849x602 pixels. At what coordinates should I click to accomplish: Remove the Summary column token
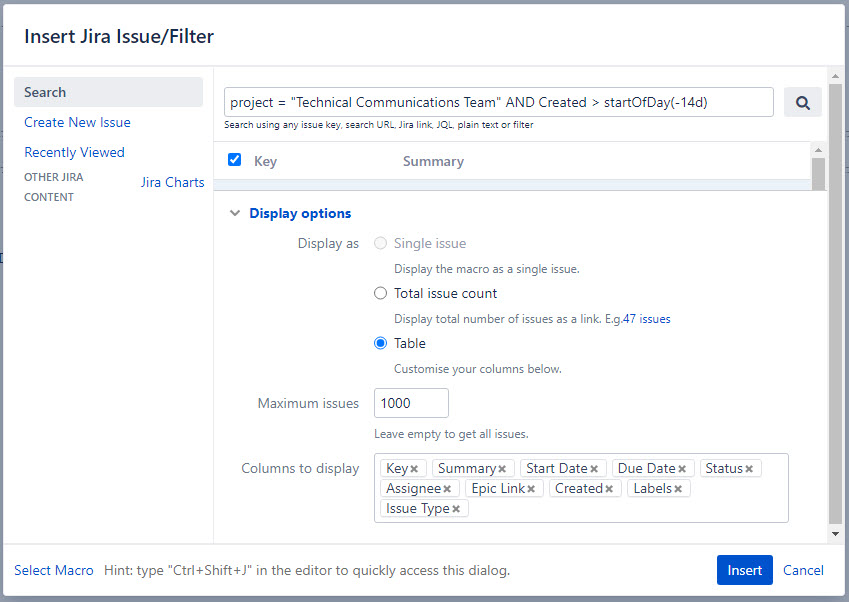(x=500, y=467)
